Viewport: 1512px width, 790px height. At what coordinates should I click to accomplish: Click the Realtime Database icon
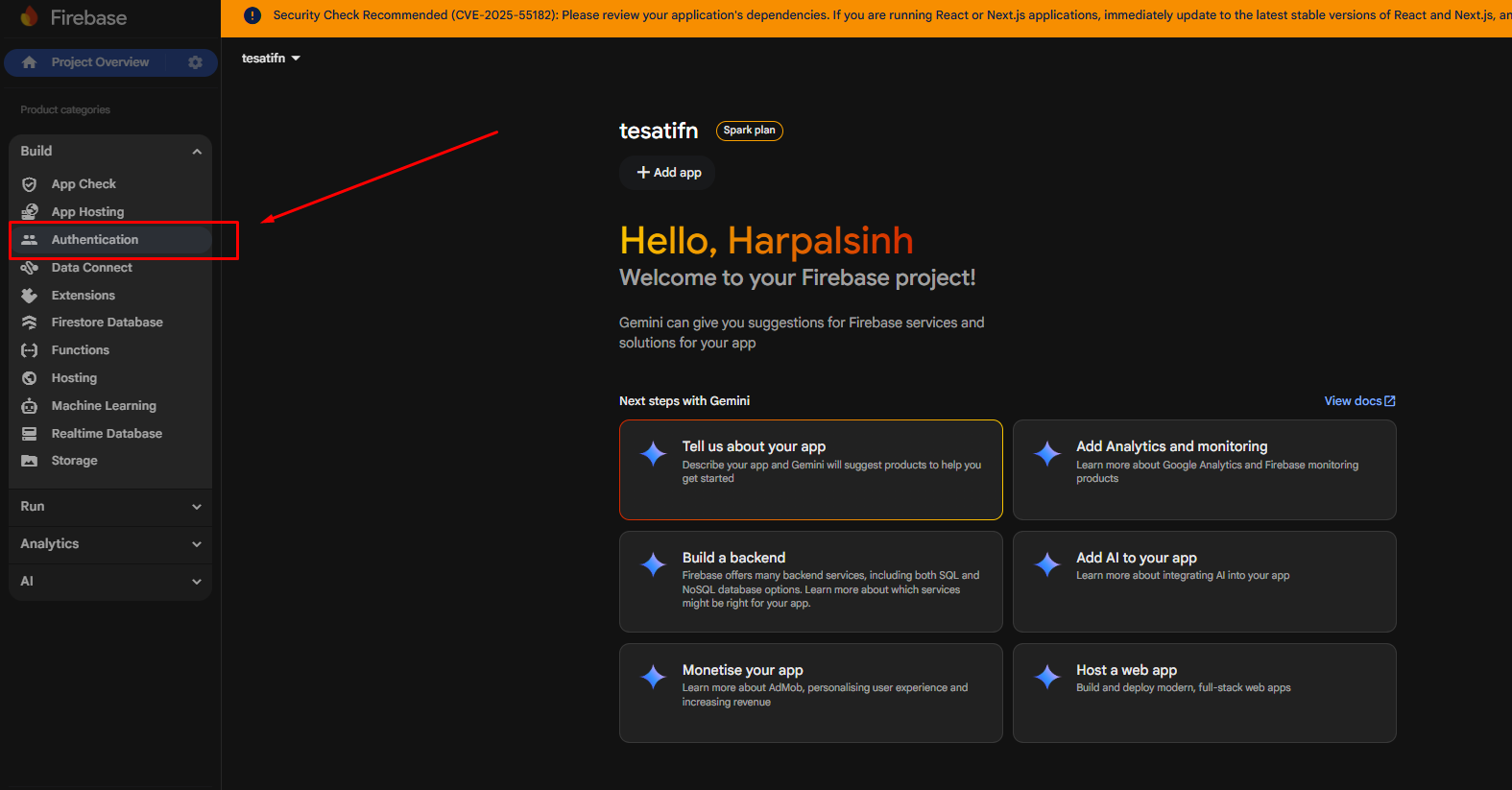click(x=30, y=434)
